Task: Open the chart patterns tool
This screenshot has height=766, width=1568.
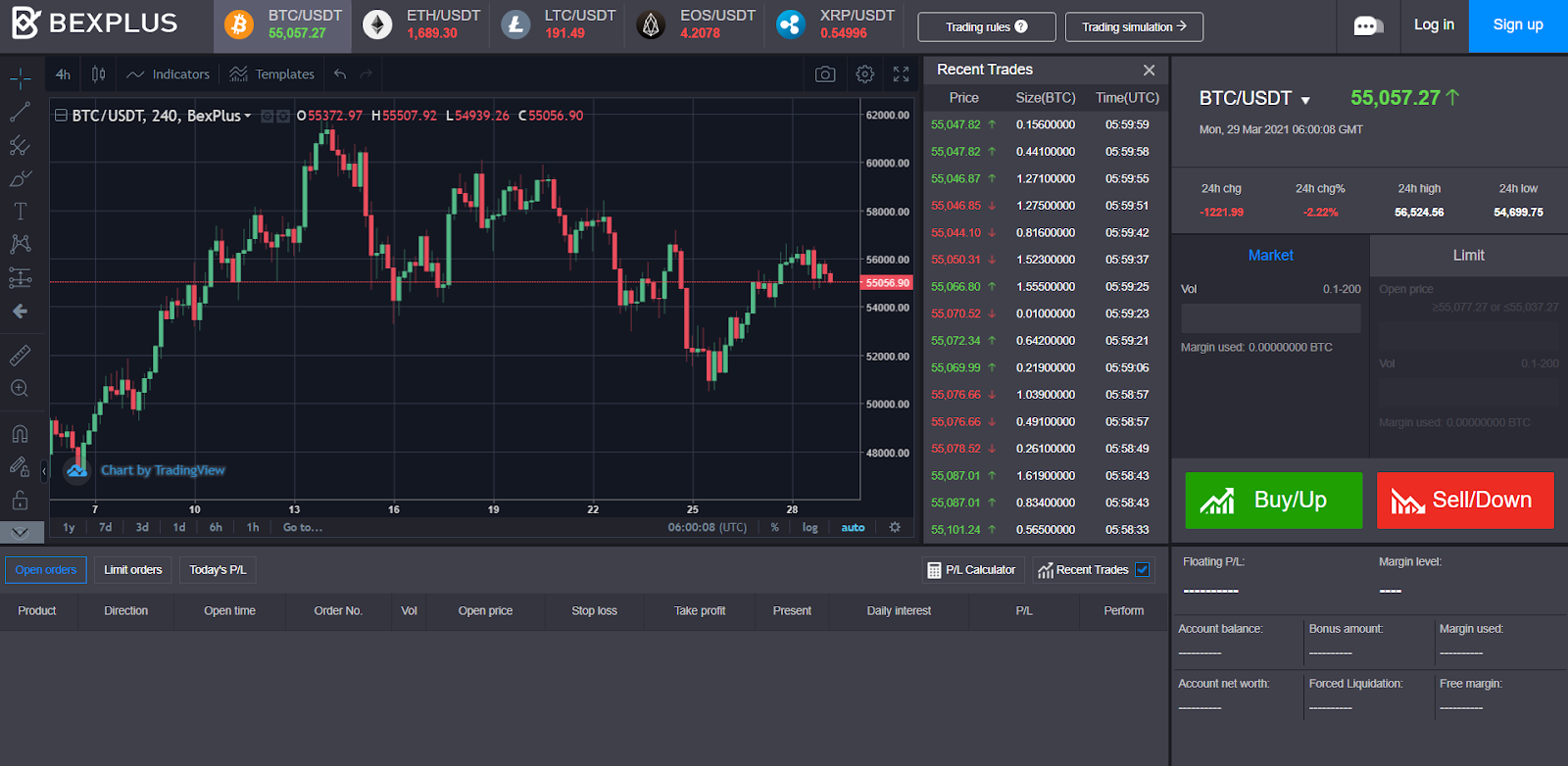Action: coord(20,244)
